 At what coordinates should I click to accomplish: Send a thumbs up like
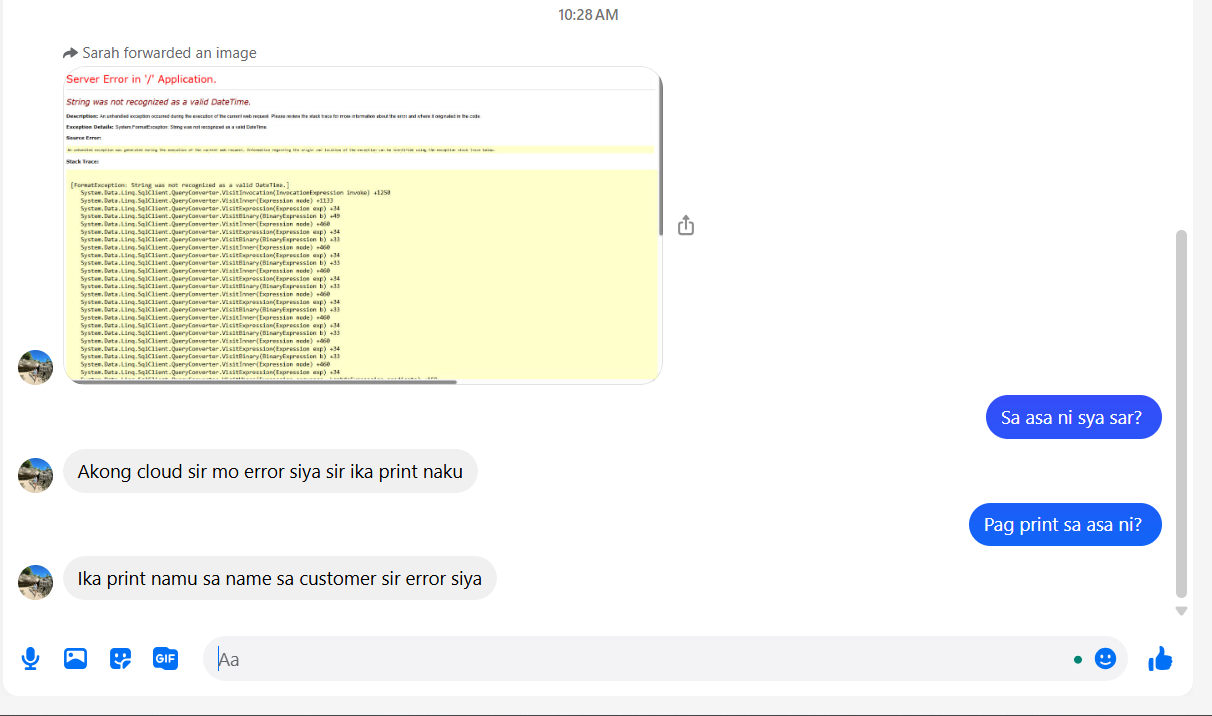(x=1160, y=659)
